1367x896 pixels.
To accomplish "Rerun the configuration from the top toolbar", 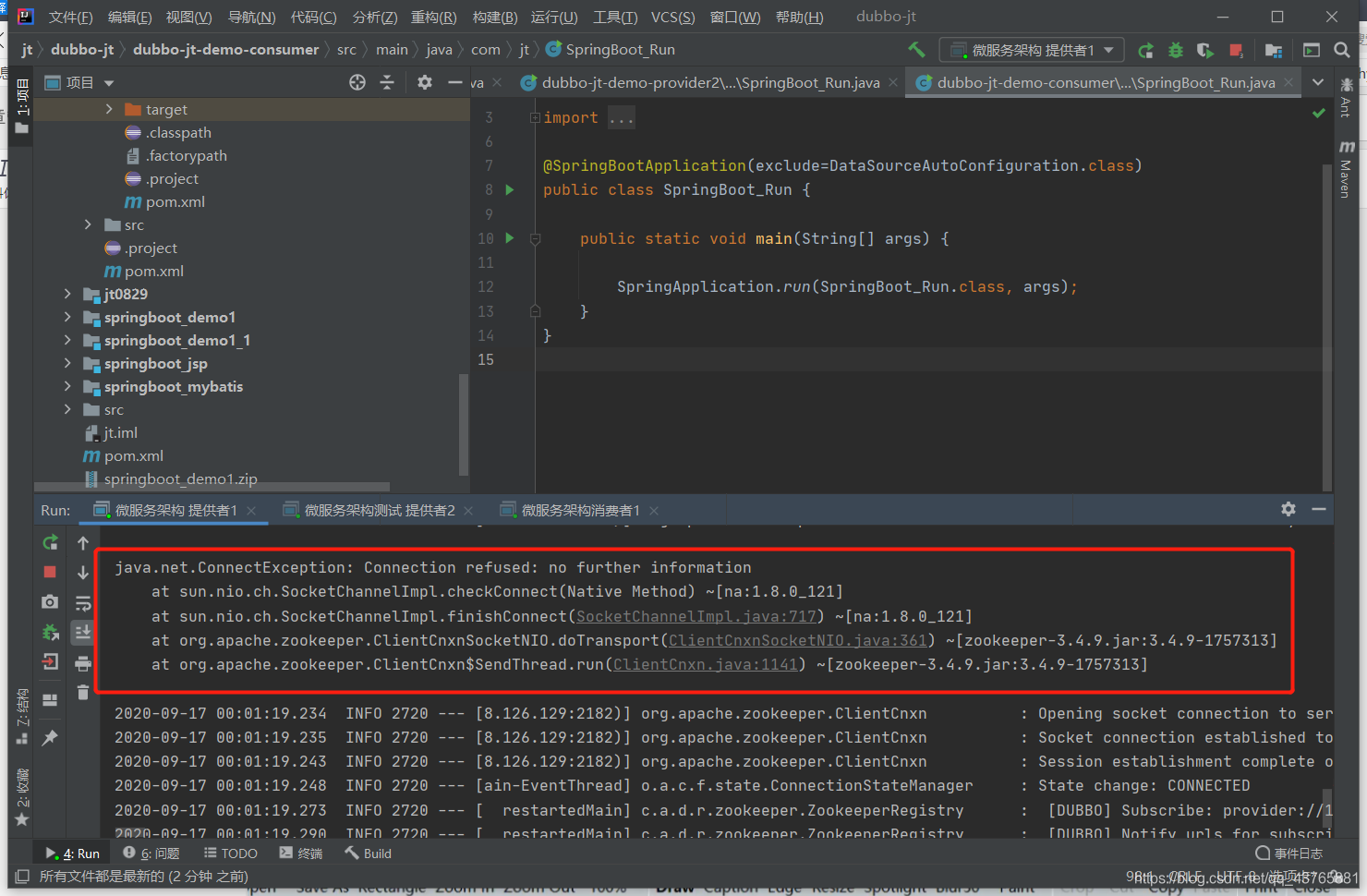I will [1145, 50].
